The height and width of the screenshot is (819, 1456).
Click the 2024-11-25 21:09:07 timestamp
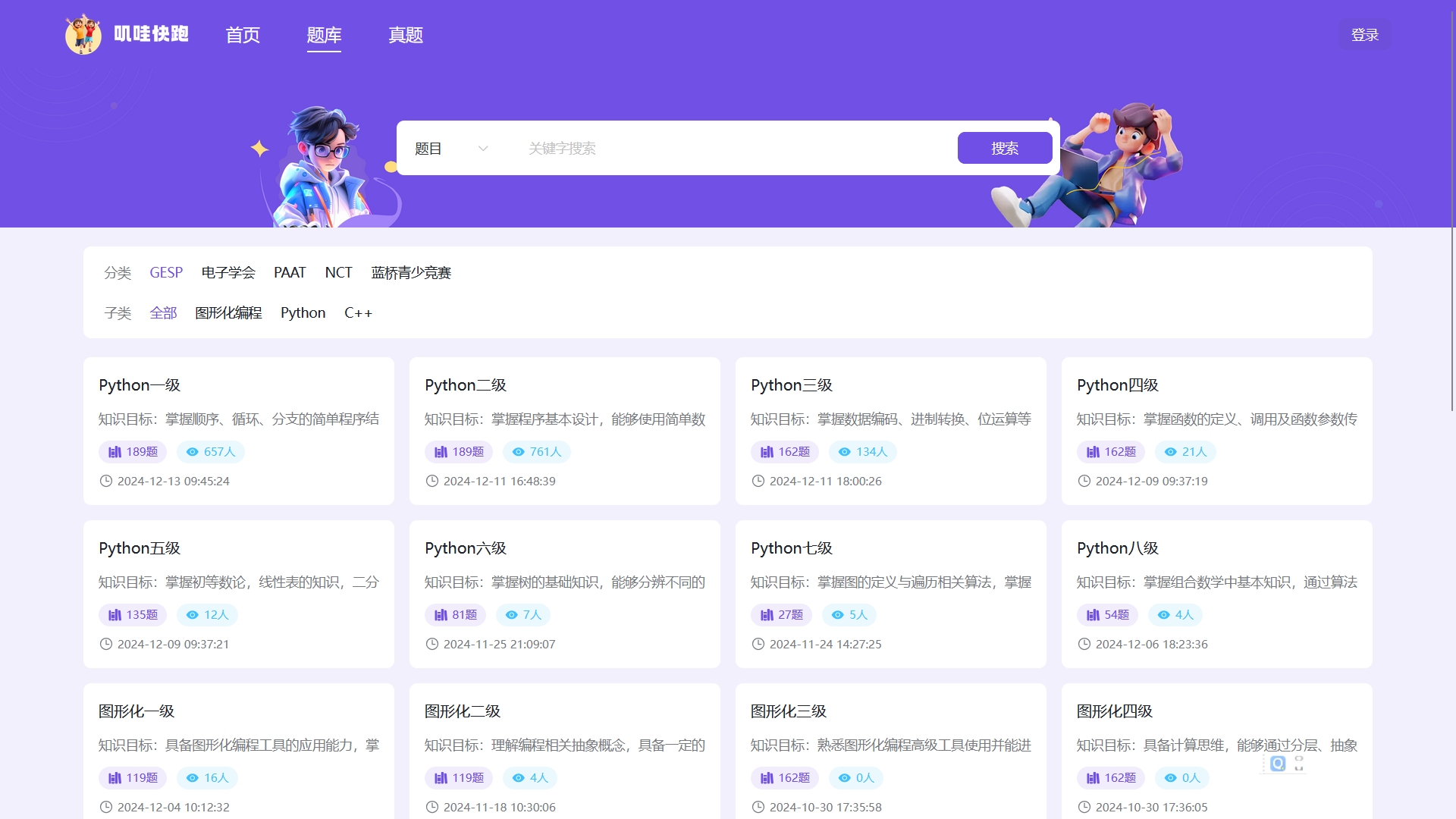tap(500, 644)
